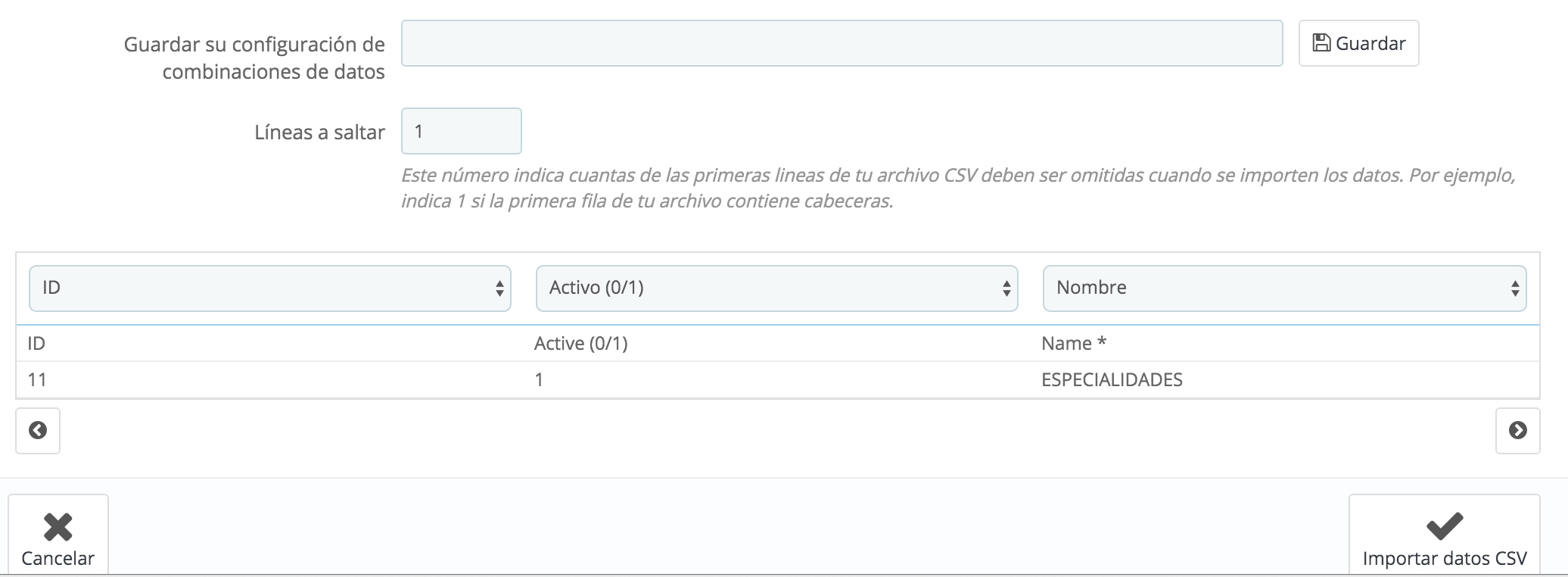1568x577 pixels.
Task: Click the cell containing value 11
Action: point(37,379)
